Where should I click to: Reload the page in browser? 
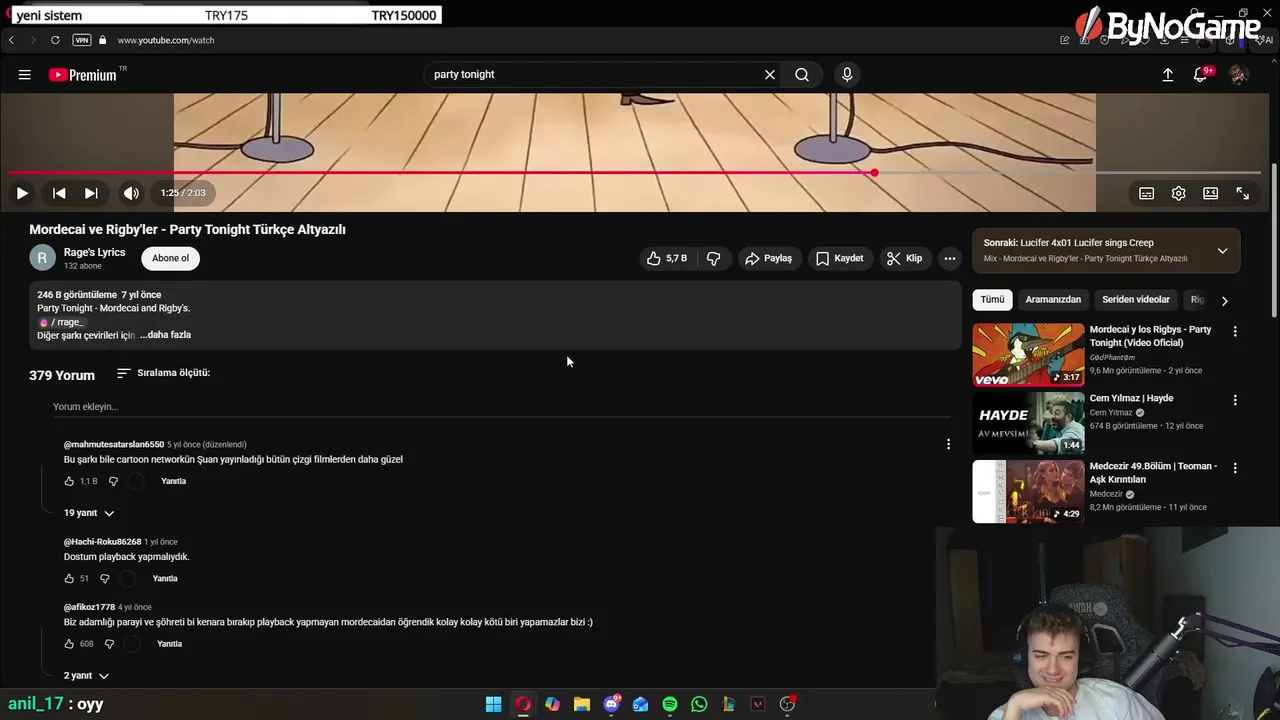(55, 40)
